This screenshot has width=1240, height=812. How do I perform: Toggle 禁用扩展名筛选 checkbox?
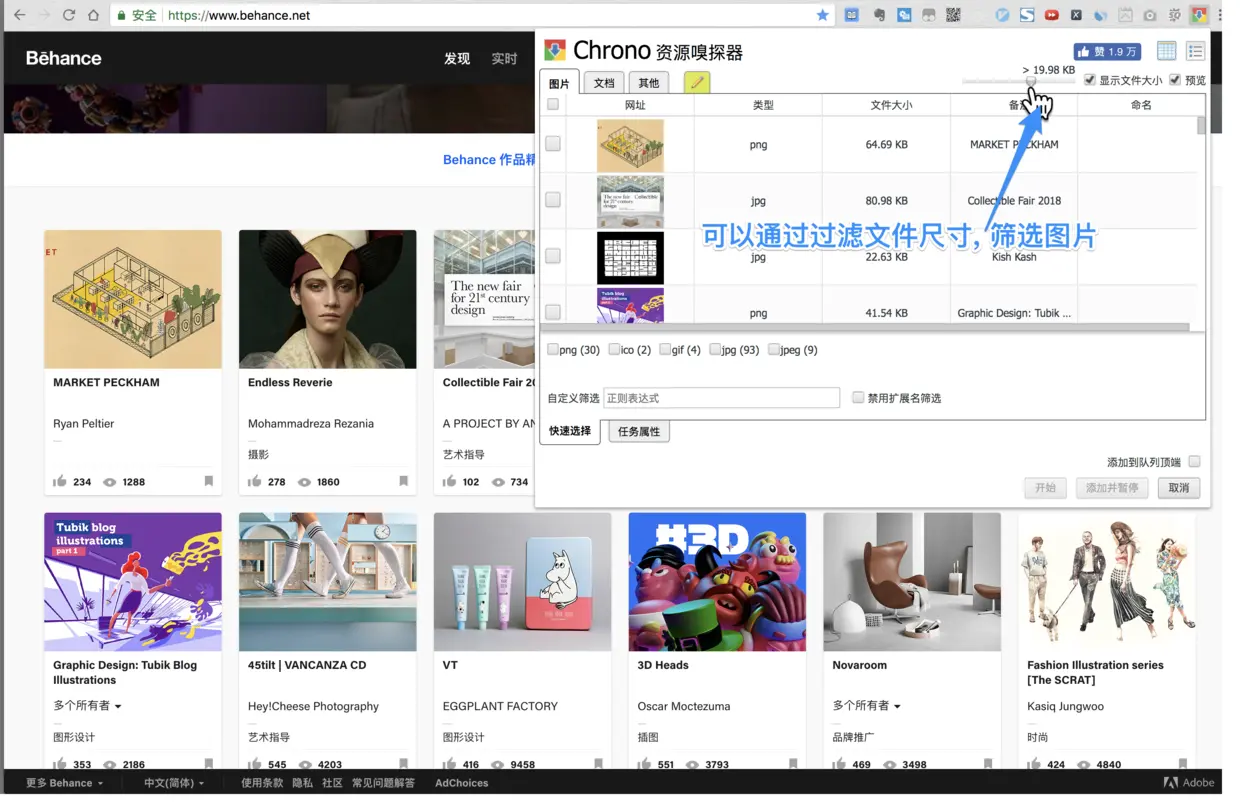858,397
